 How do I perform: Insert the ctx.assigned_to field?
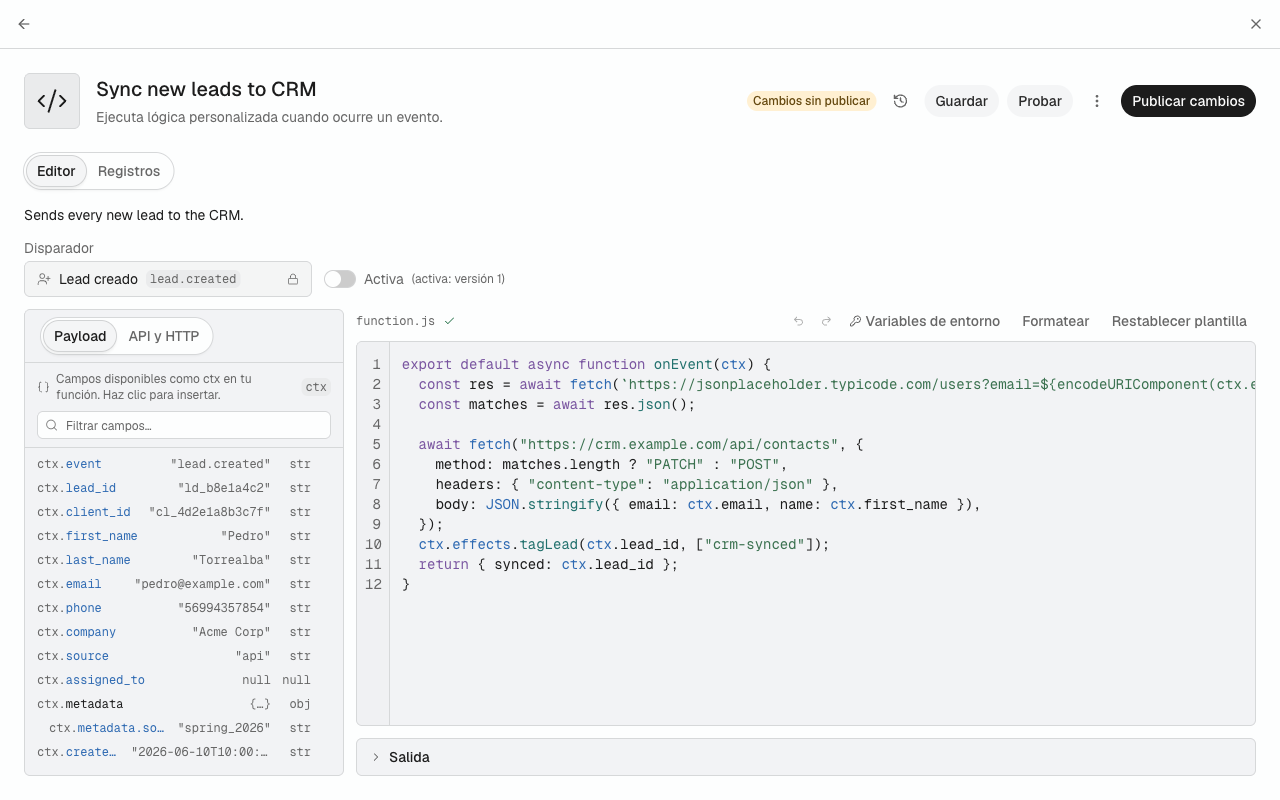(184, 680)
